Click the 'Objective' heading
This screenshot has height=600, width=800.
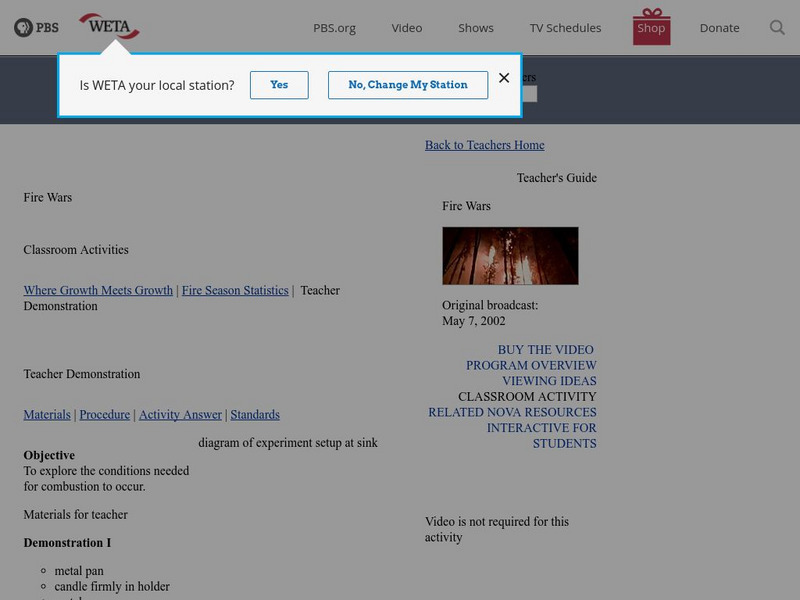pyautogui.click(x=49, y=455)
